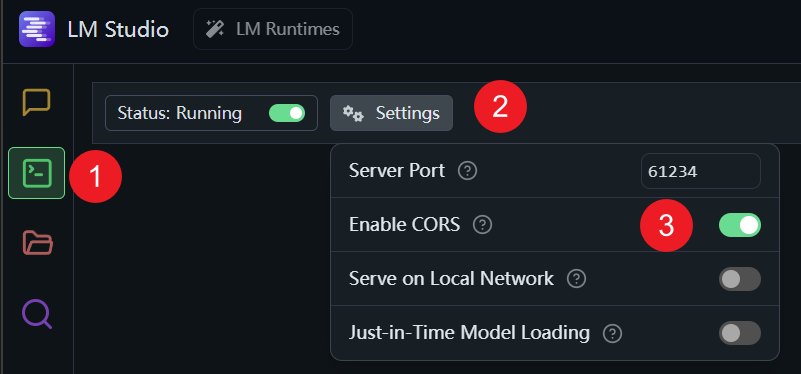The height and width of the screenshot is (374, 801).
Task: Open the Chat sidebar icon
Action: [x=36, y=102]
